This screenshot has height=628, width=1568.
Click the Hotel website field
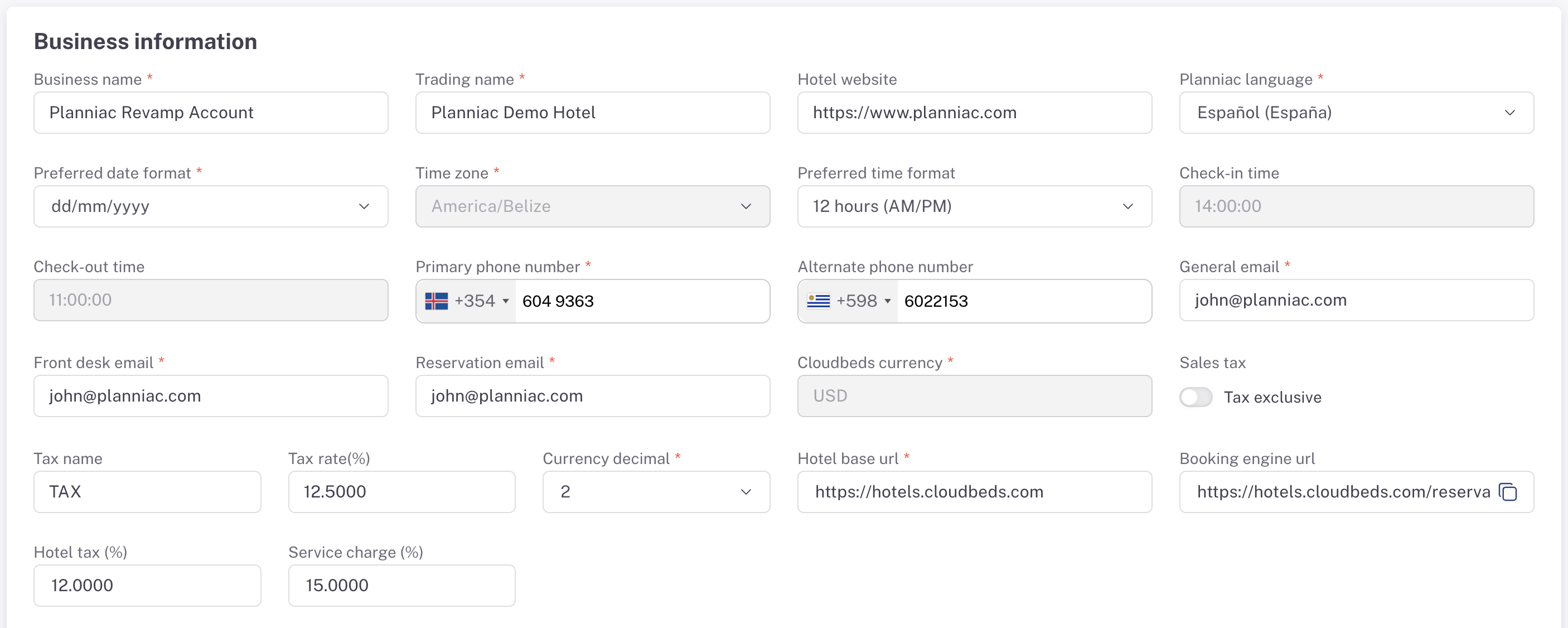pos(975,113)
